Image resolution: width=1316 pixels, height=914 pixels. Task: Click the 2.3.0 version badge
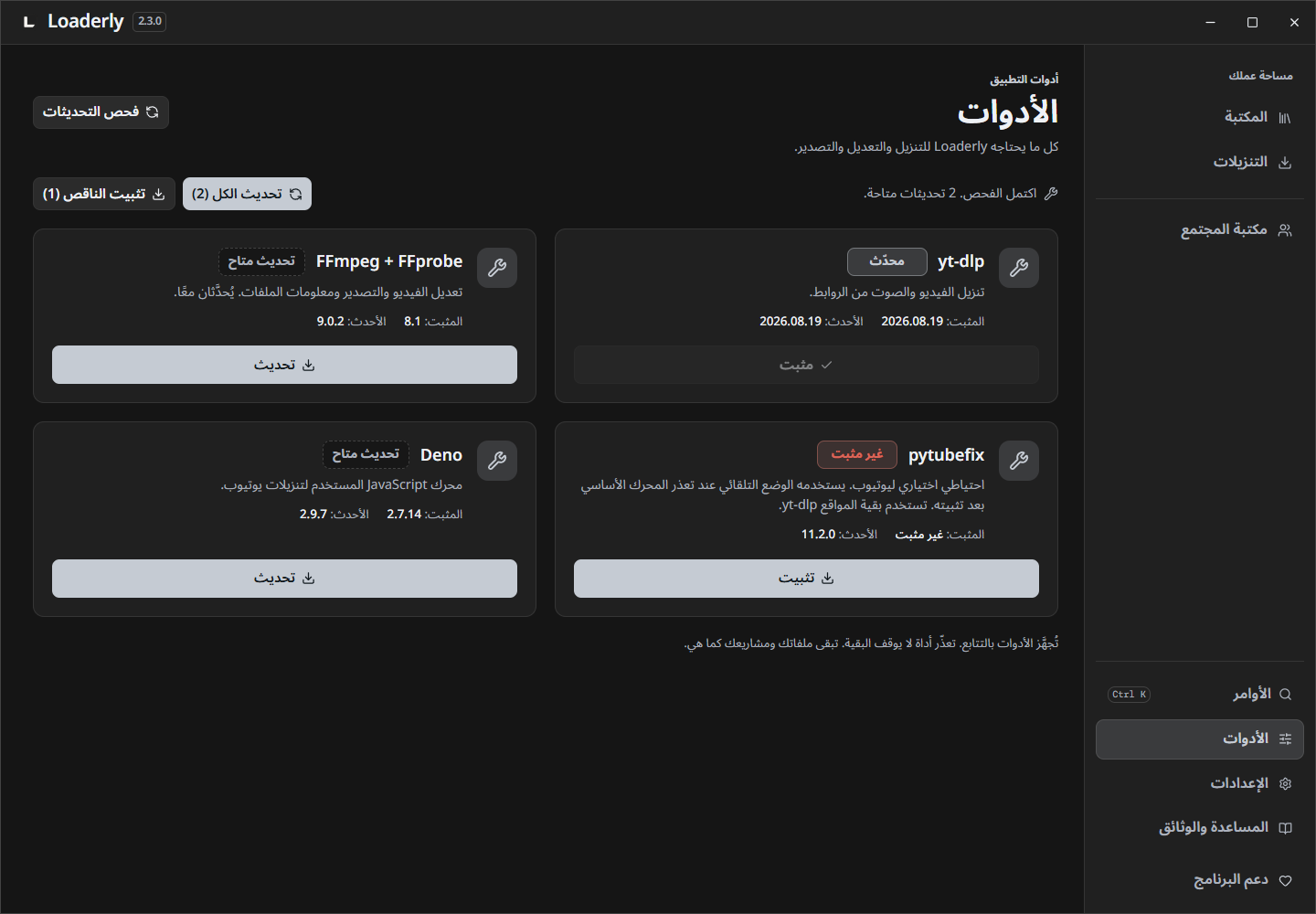click(x=150, y=21)
